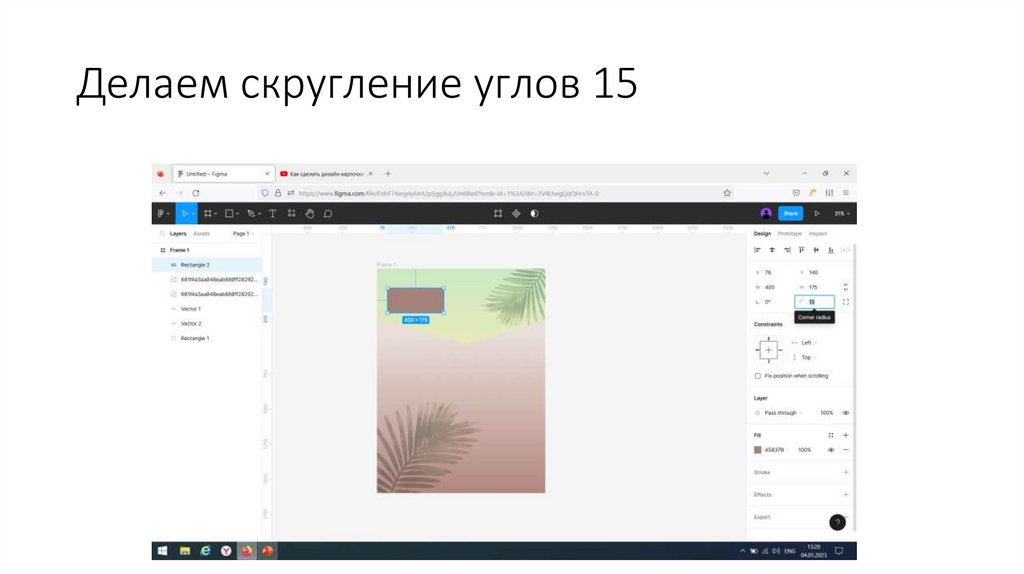The image size is (1024, 574).
Task: Align selection horizontal centers
Action: pos(772,250)
